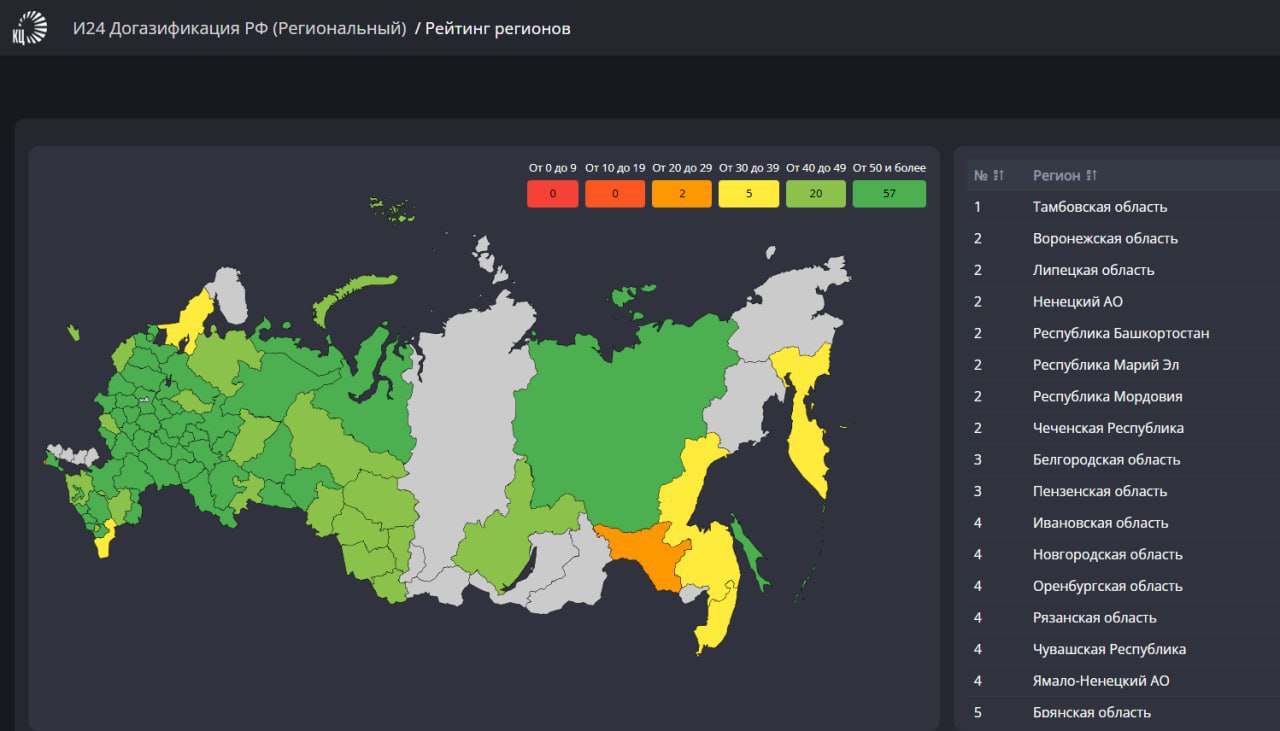The width and height of the screenshot is (1280, 731).
Task: Sort table by the Регион column icon
Action: [1091, 176]
